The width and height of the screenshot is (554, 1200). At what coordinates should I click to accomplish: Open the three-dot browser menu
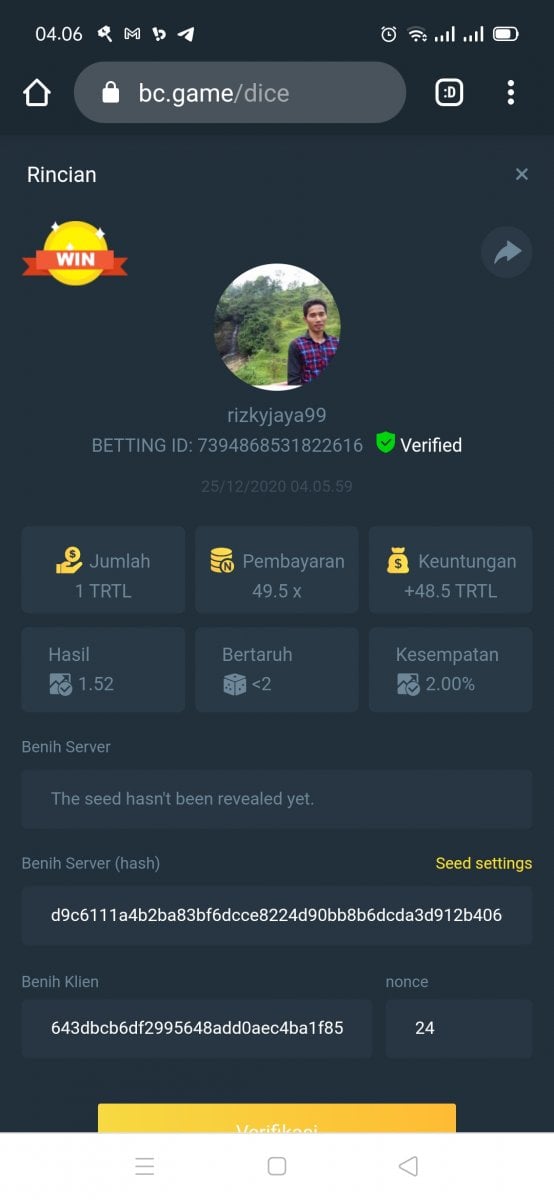coord(511,93)
